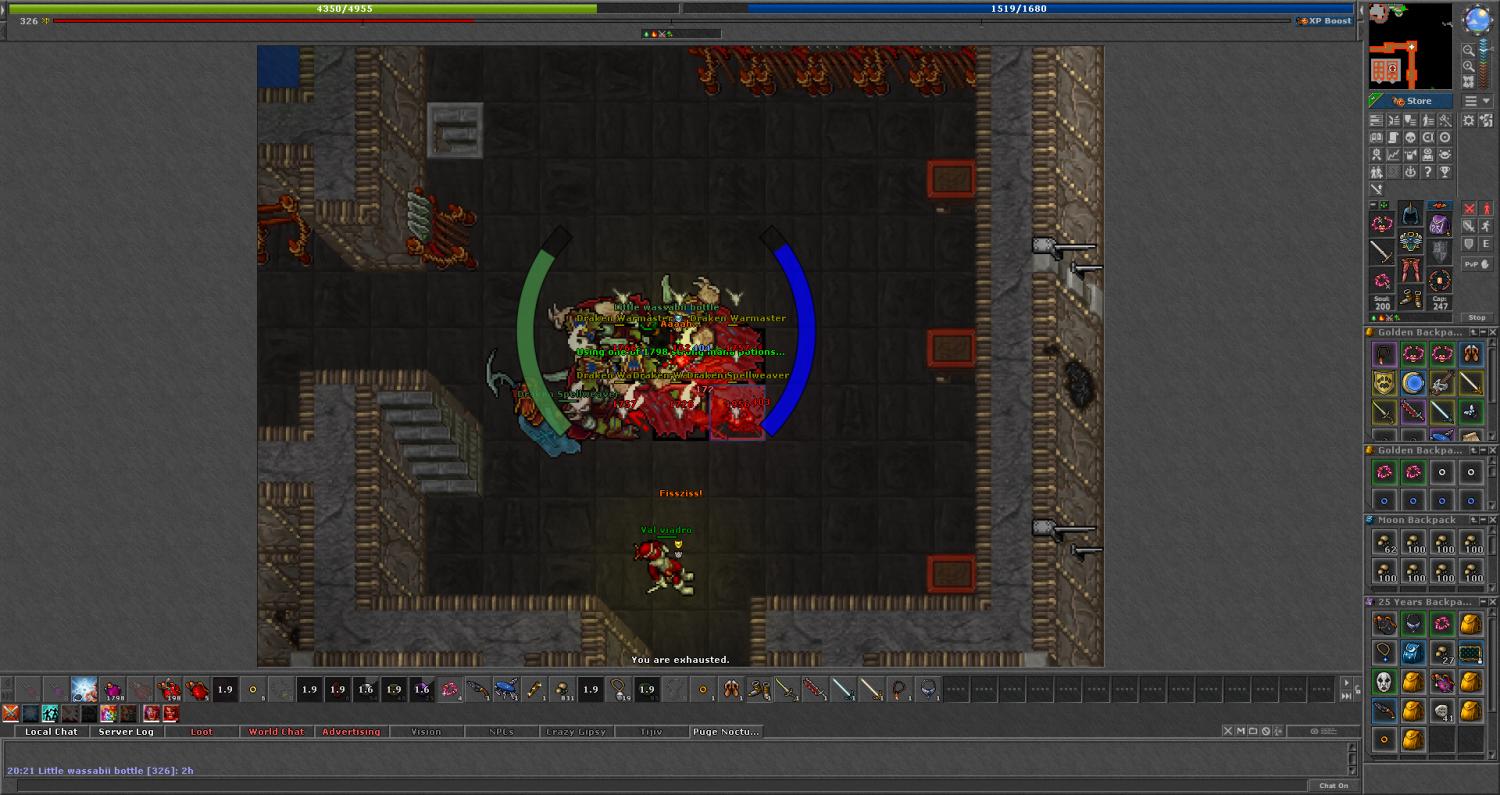This screenshot has height=795, width=1500.
Task: Click the blue ring item in Golden Backpack
Action: (x=1412, y=382)
